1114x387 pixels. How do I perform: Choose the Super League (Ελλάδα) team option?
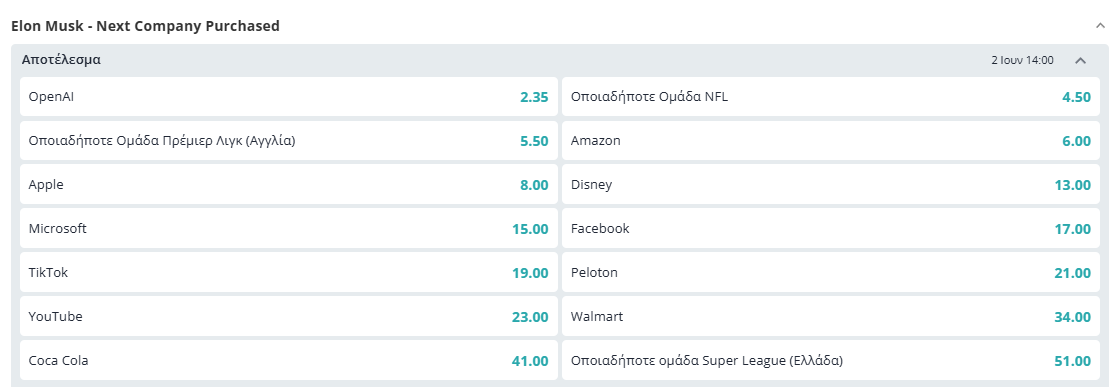[x=831, y=361]
